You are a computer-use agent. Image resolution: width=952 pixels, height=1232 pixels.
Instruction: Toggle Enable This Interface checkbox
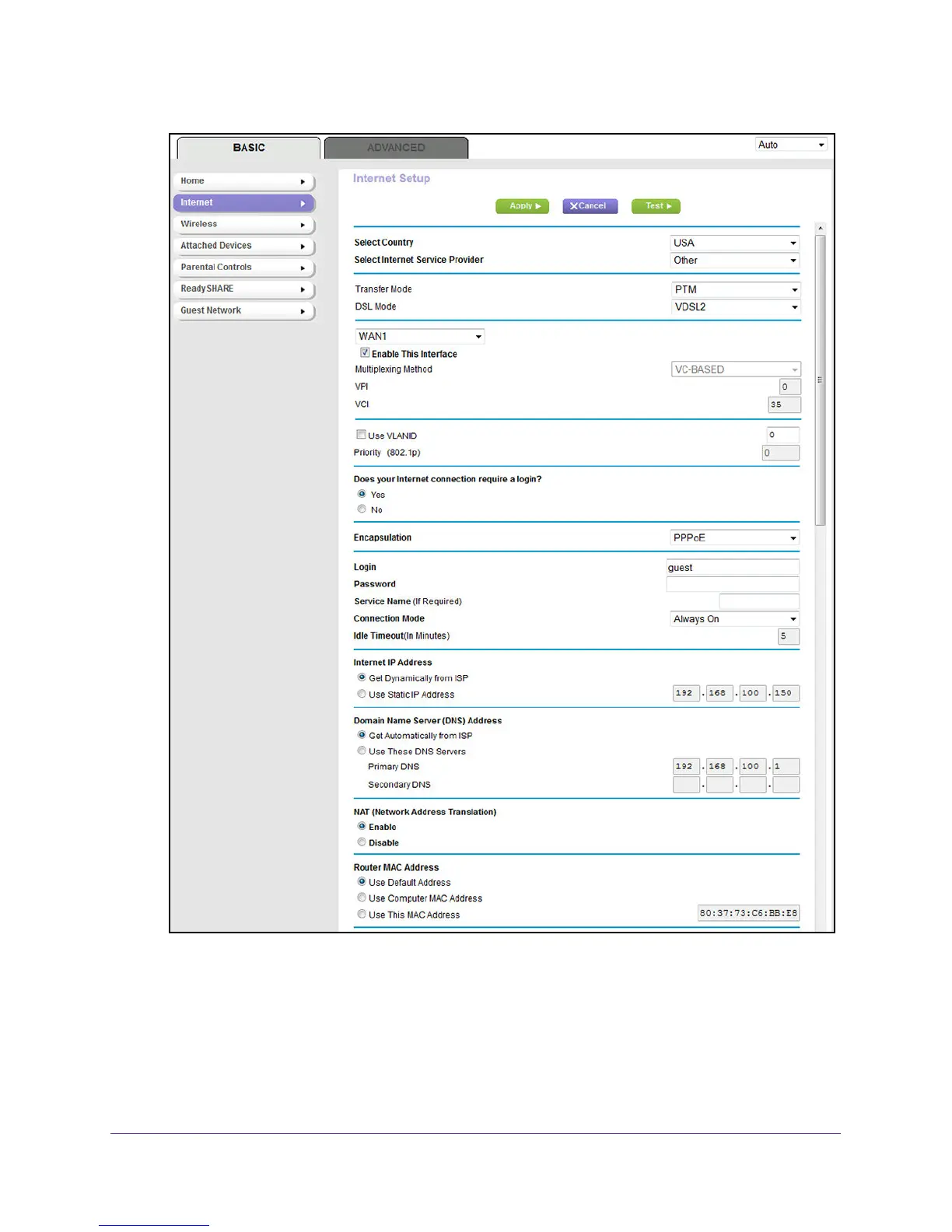click(365, 353)
